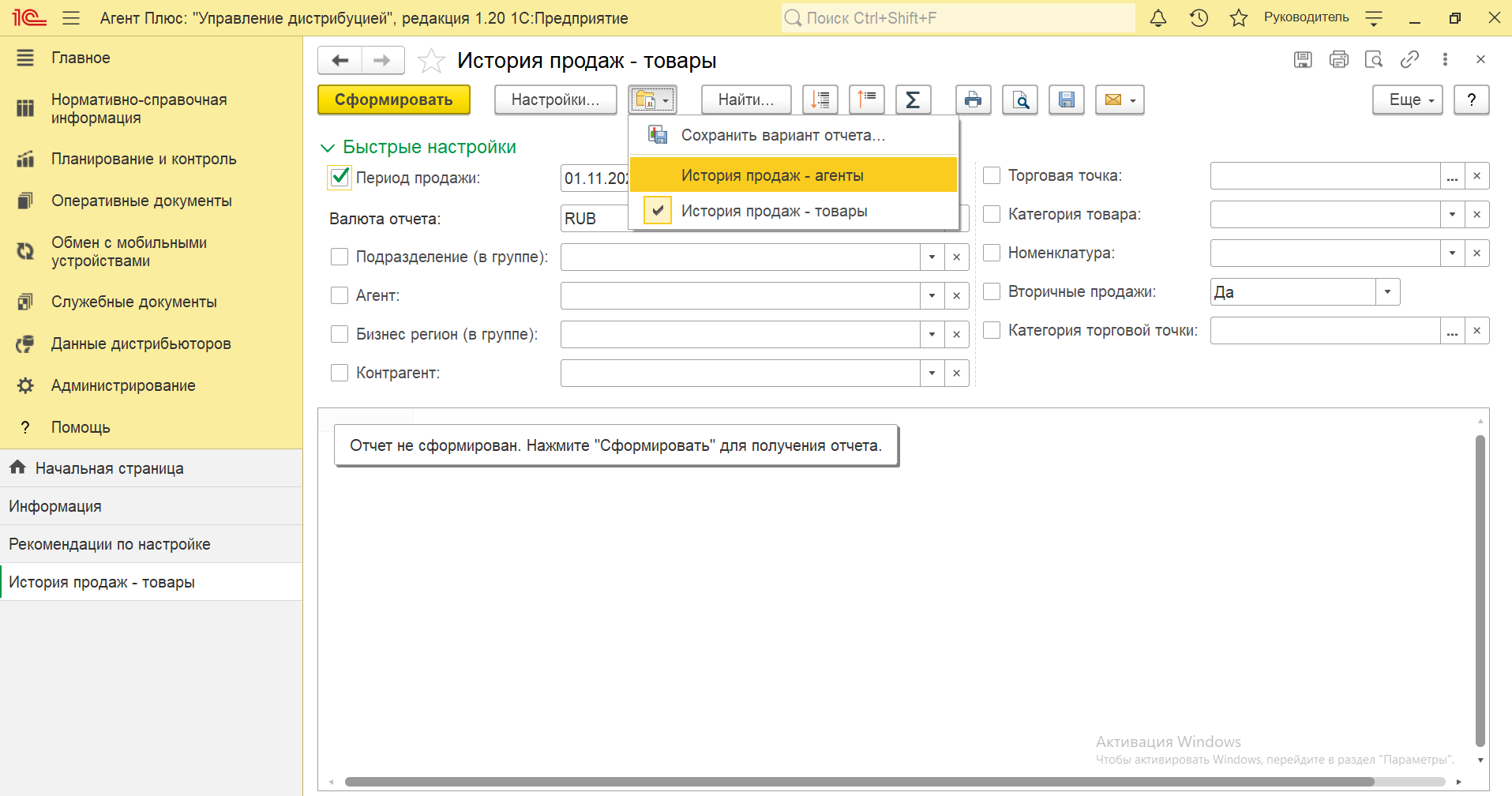This screenshot has width=1512, height=796.
Task: Select История продаж - агенты variant
Action: [794, 175]
